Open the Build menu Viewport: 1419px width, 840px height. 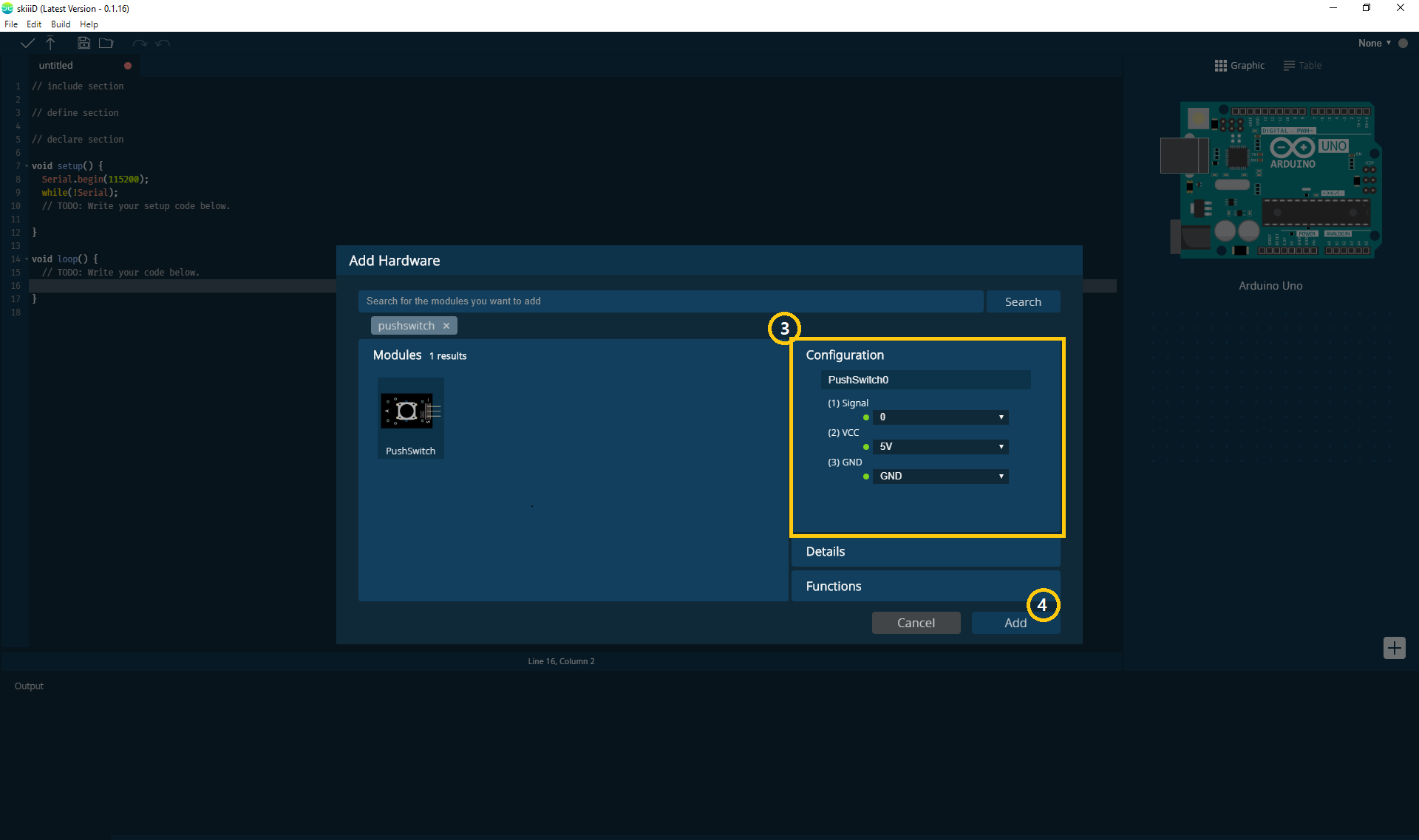click(60, 24)
